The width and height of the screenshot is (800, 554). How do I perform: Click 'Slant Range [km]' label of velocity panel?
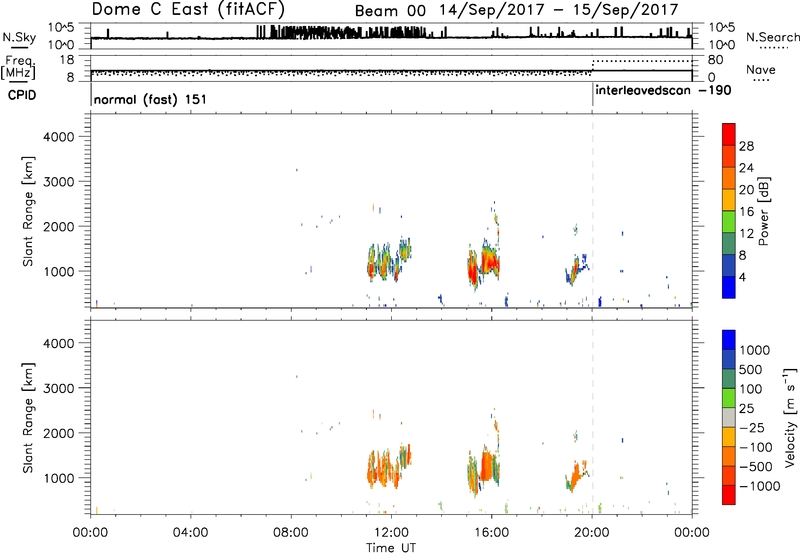tap(28, 418)
